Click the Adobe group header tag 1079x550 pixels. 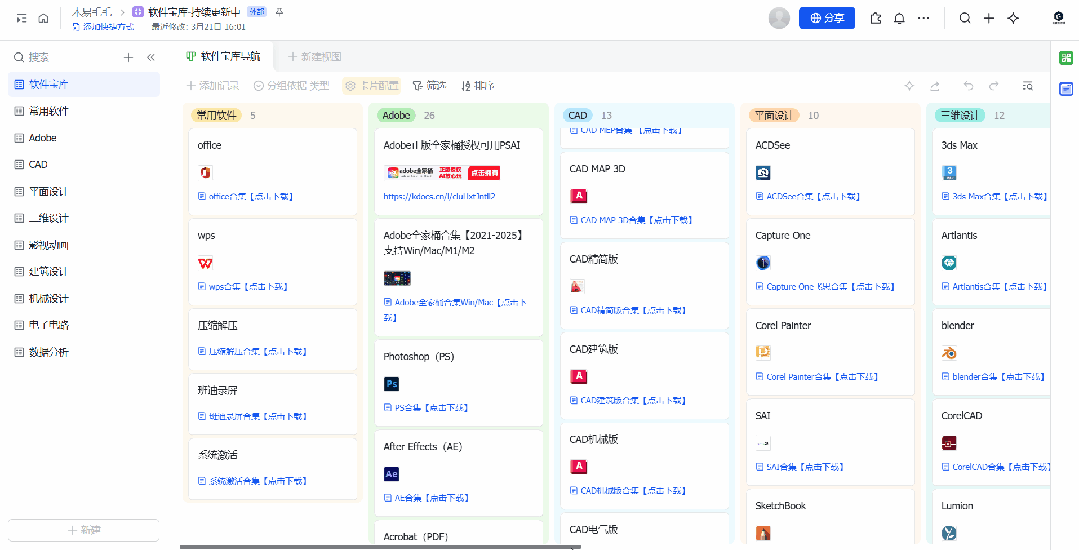(396, 115)
